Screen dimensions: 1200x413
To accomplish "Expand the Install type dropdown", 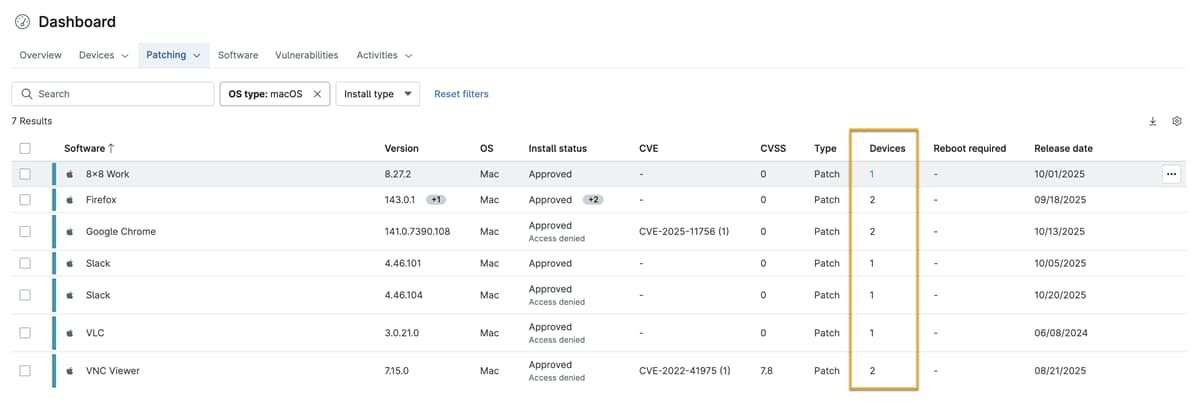I will [377, 94].
